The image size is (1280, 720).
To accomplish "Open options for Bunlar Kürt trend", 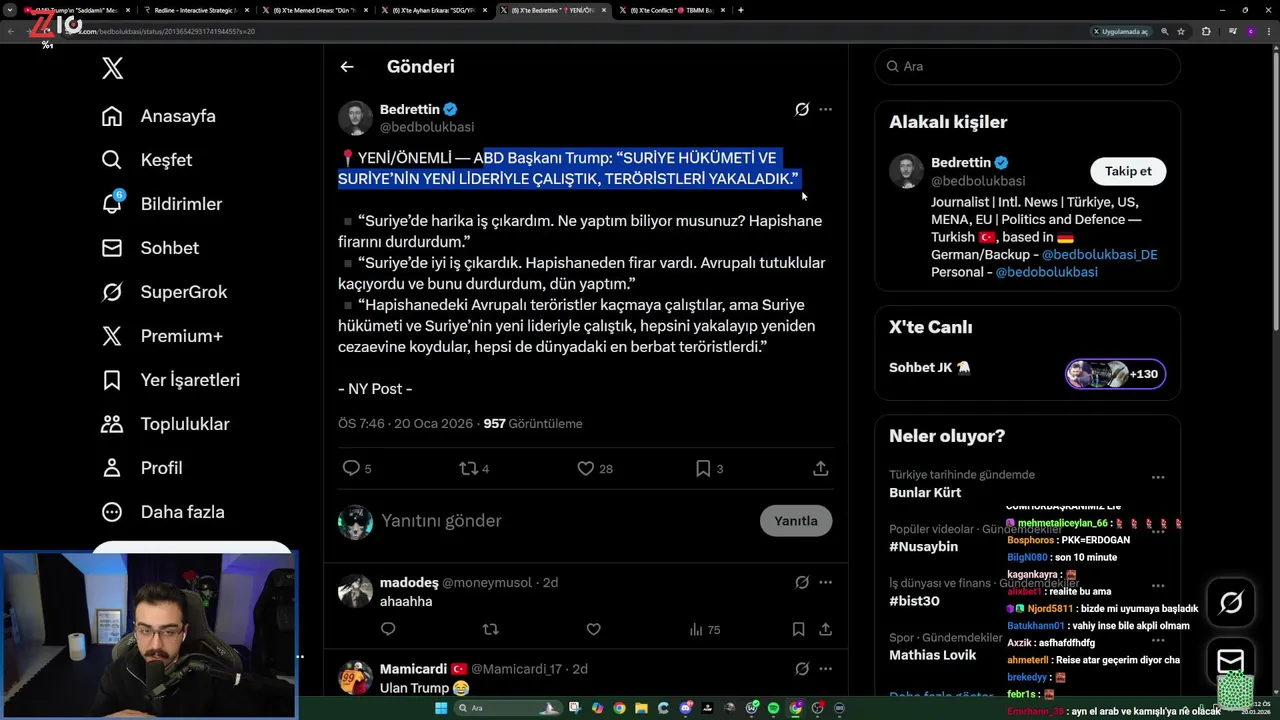I will click(1158, 478).
